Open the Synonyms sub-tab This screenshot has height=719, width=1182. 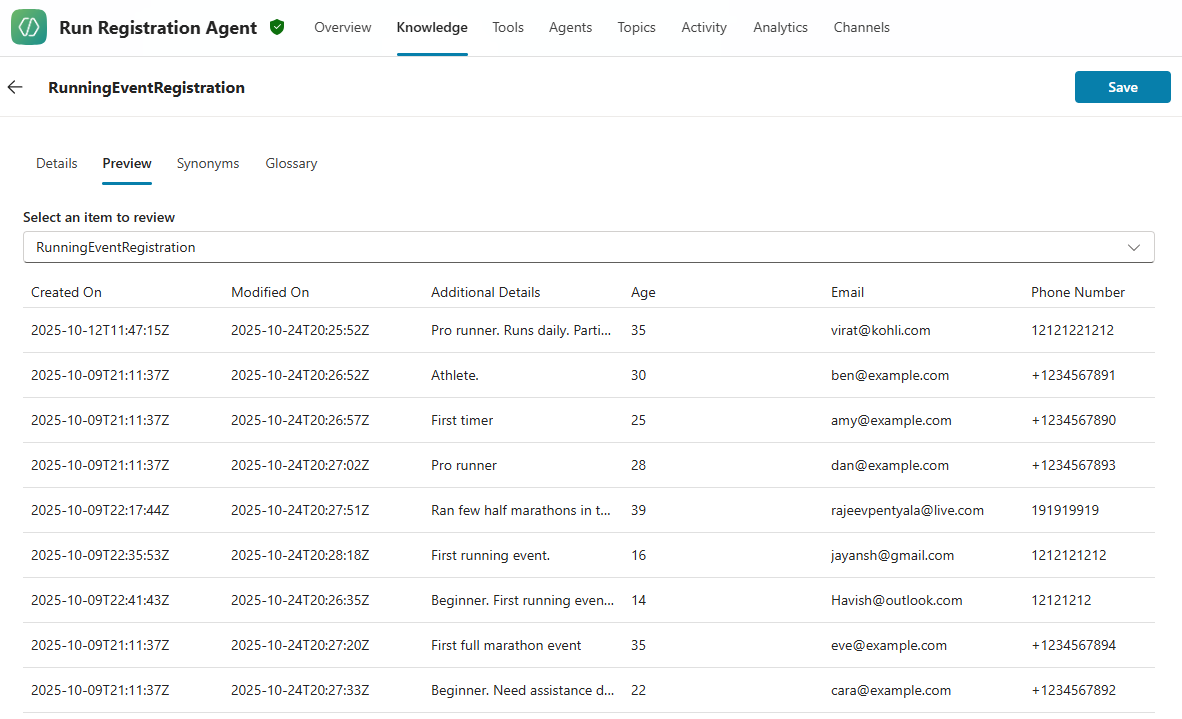(x=208, y=164)
